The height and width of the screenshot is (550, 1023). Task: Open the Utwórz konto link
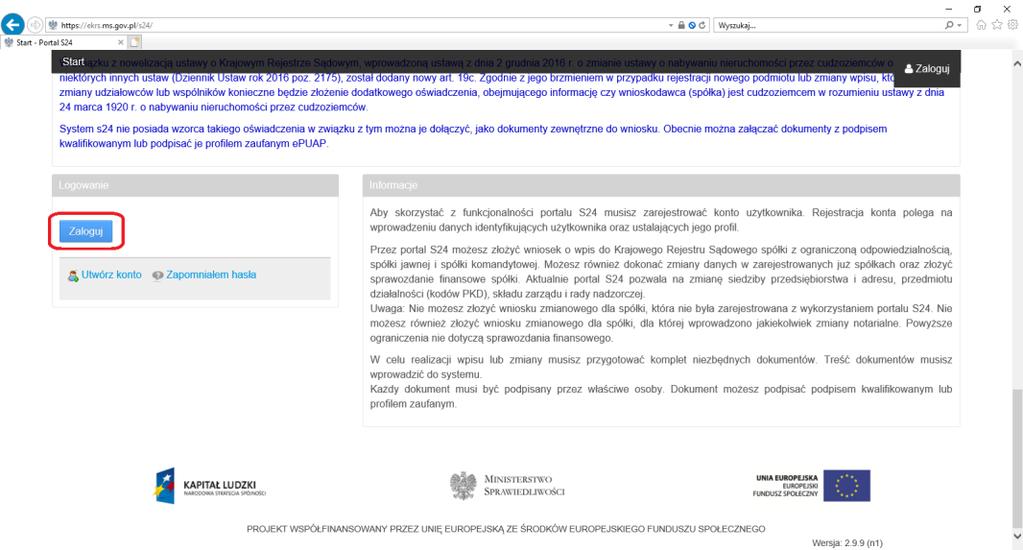[112, 275]
